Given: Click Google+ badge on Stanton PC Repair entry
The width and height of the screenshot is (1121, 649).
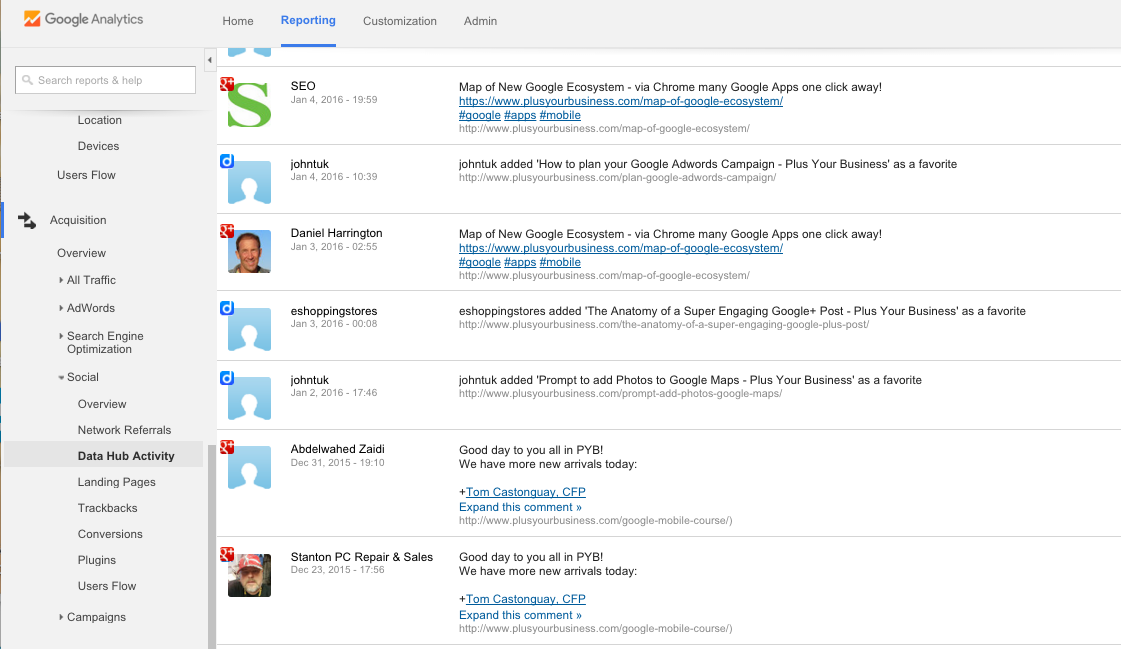Looking at the screenshot, I should [227, 554].
